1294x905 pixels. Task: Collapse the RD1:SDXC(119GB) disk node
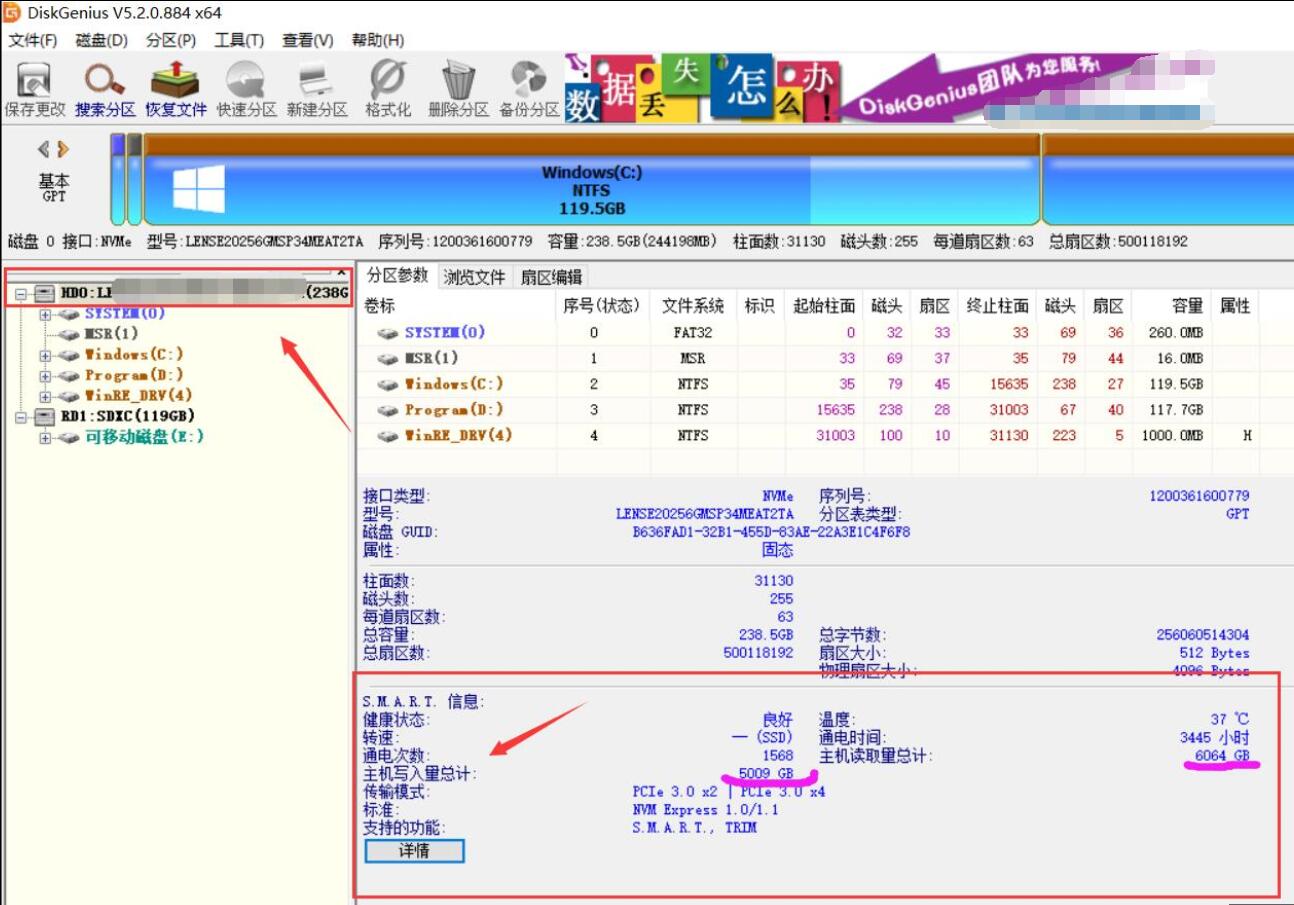(19, 418)
